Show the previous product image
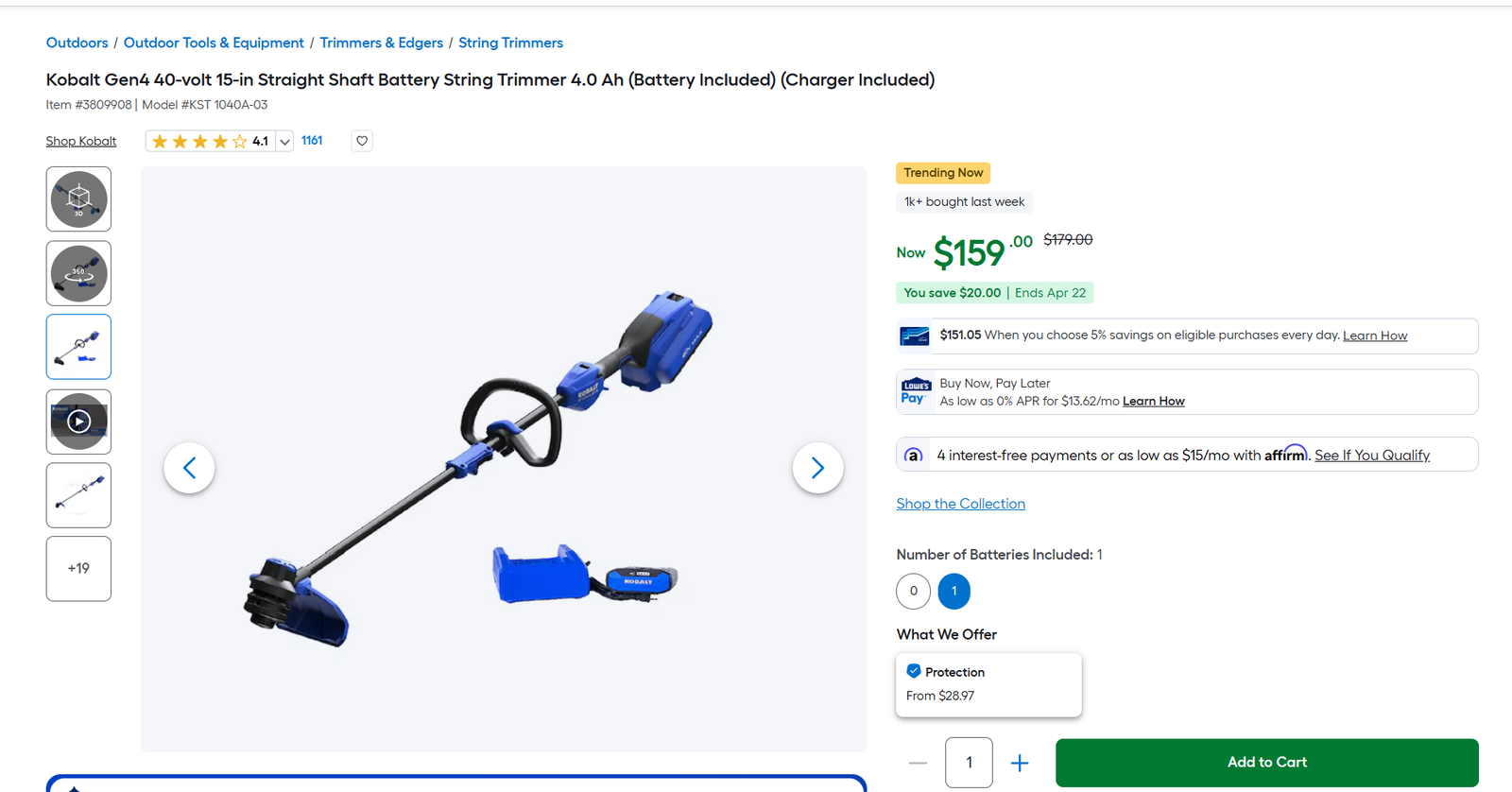 click(x=189, y=468)
